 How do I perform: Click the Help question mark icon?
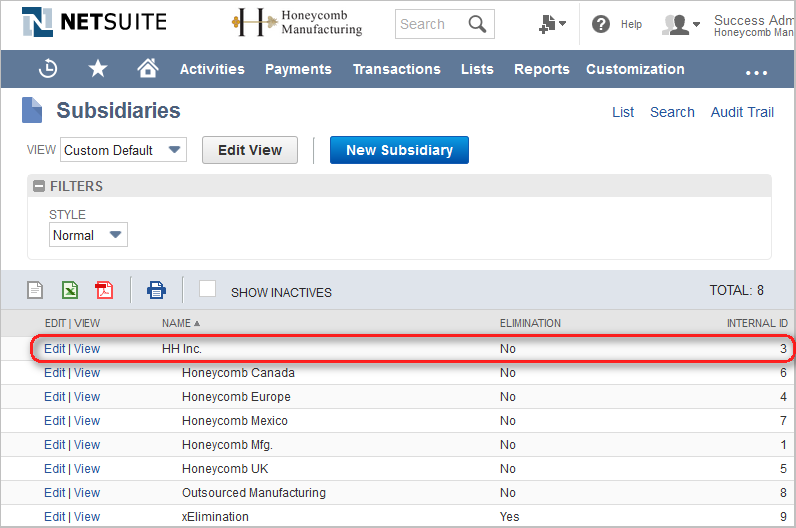click(601, 24)
